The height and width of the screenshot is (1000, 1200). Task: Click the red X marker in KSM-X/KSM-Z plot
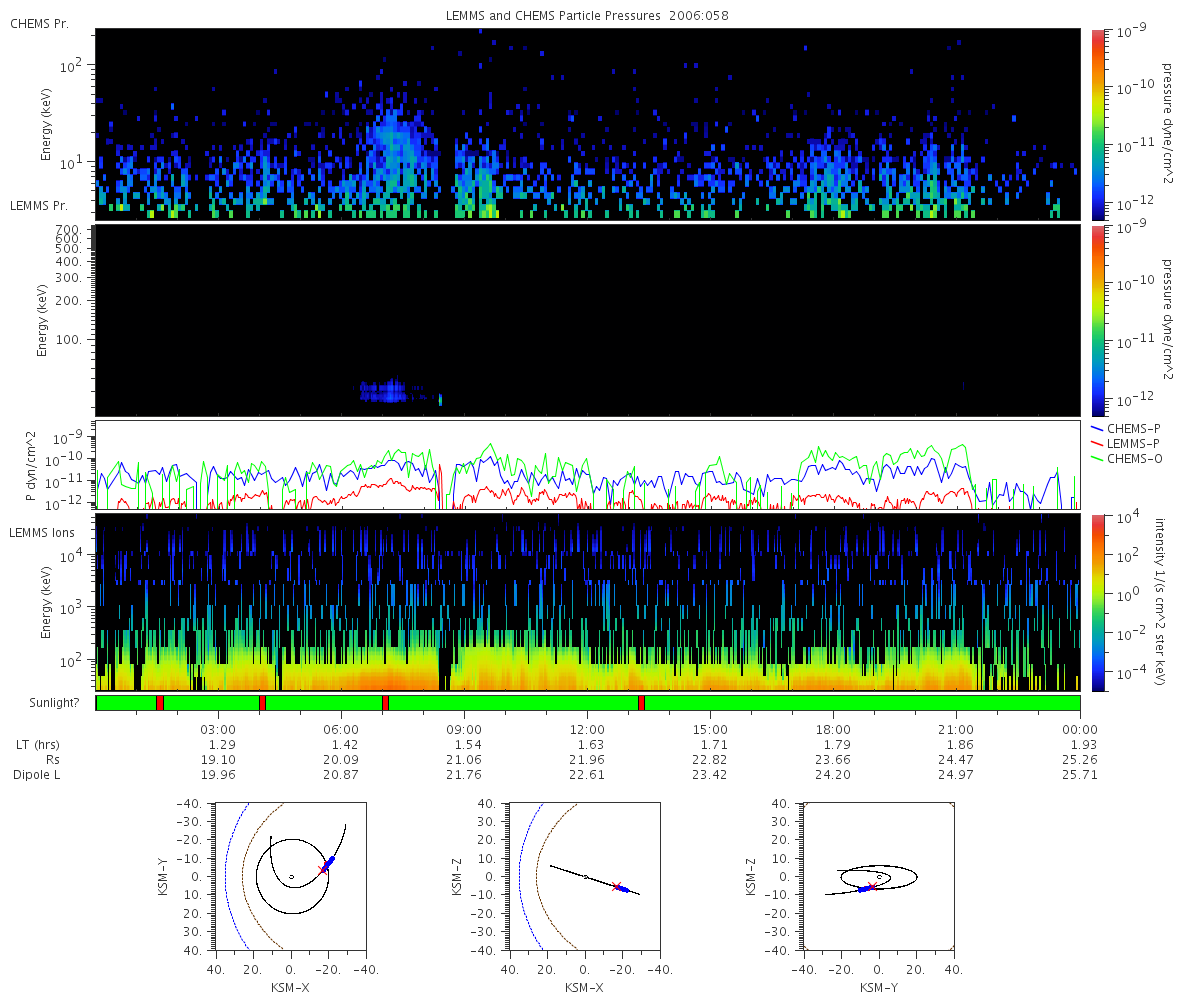[616, 886]
